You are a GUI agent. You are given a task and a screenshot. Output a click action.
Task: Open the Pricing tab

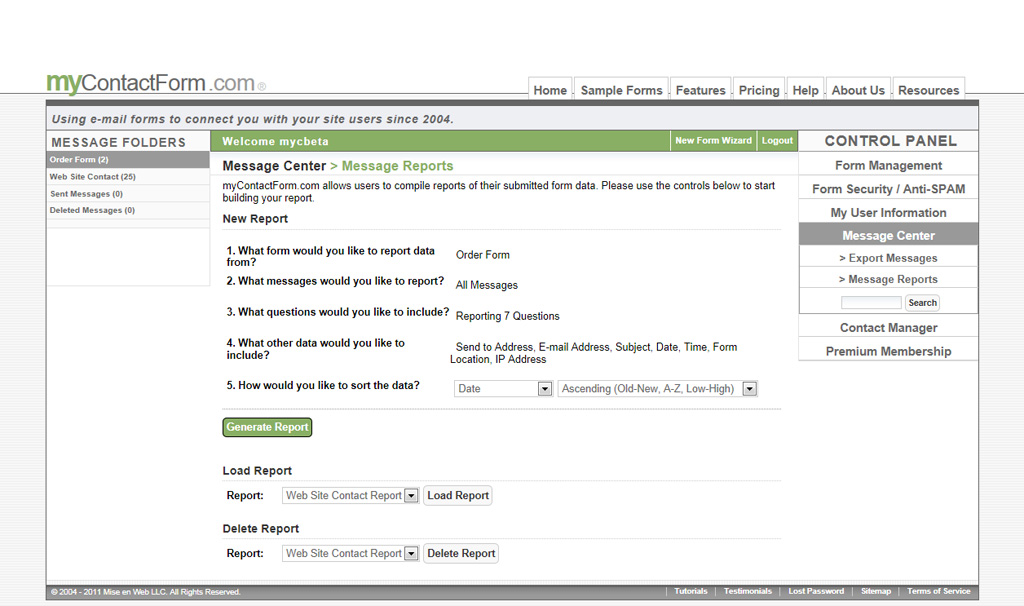(759, 90)
